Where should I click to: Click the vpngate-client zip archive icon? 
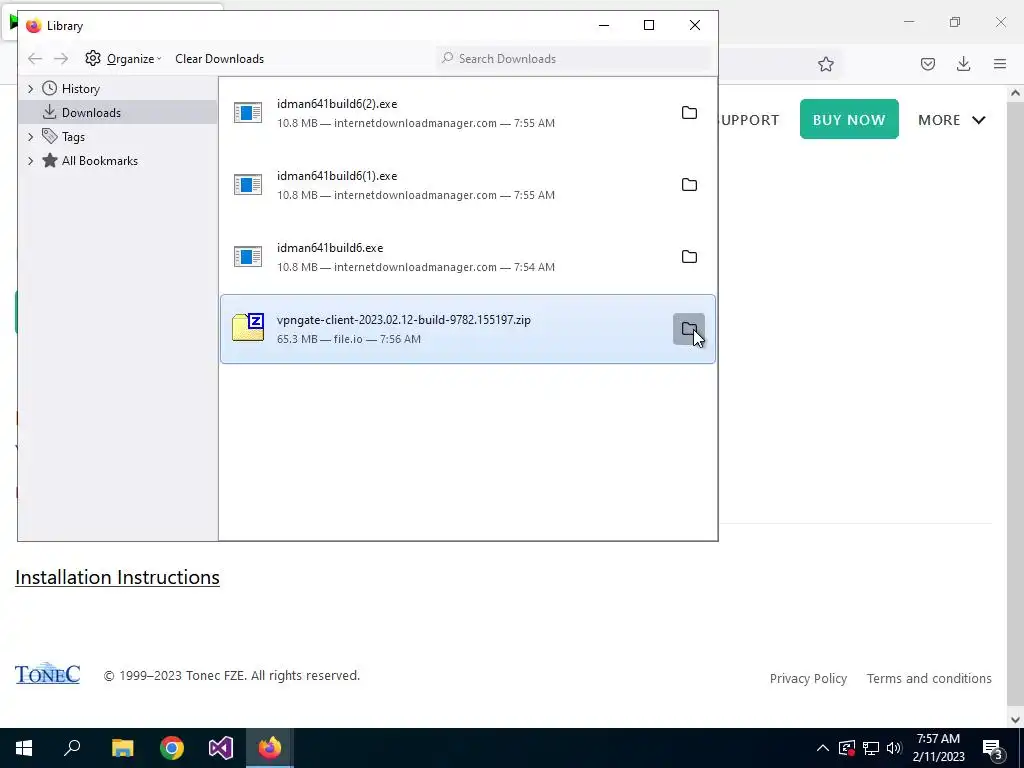pos(248,328)
